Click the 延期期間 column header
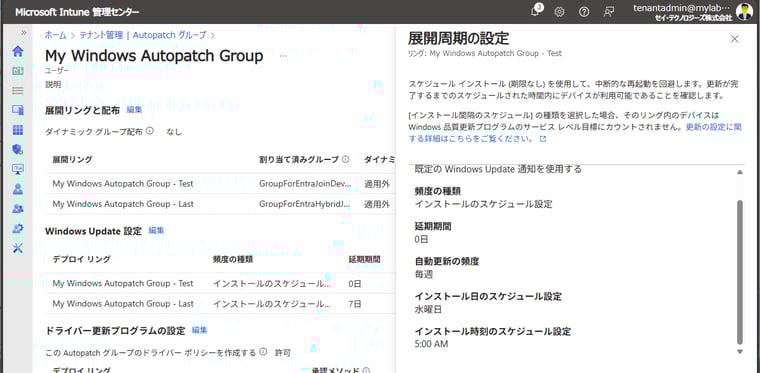Image resolution: width=760 pixels, height=373 pixels. coord(364,259)
